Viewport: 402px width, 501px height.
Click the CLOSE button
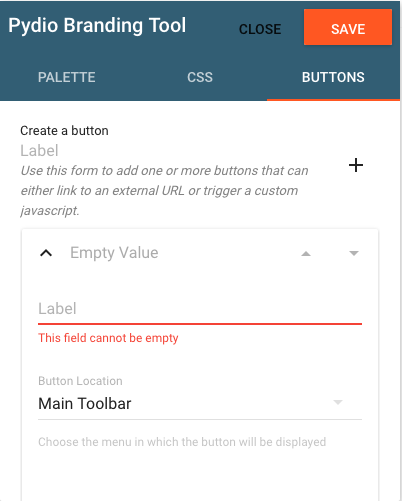click(260, 29)
